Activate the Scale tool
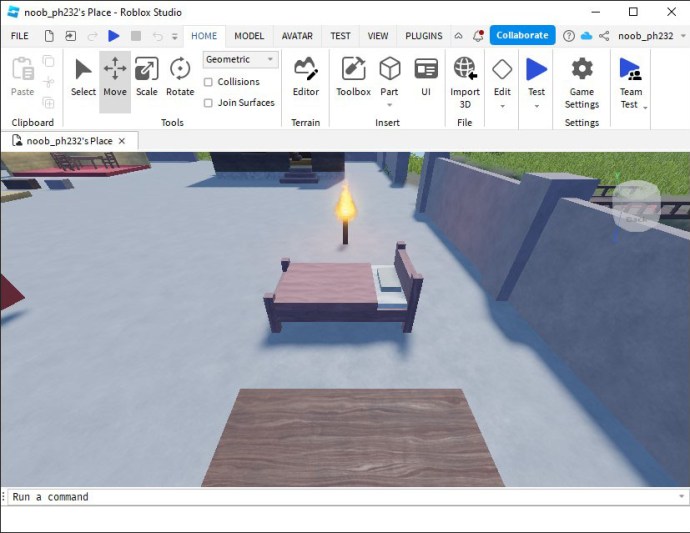This screenshot has width=690, height=533. coord(147,77)
